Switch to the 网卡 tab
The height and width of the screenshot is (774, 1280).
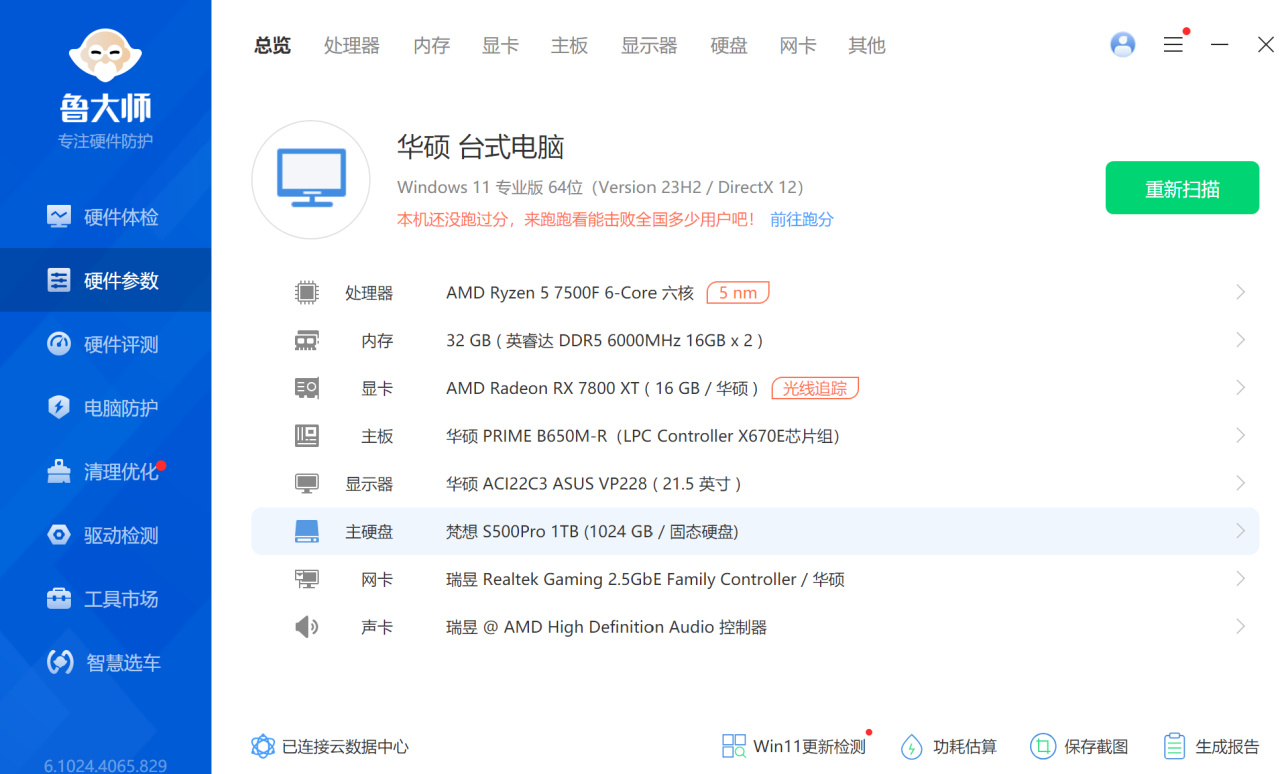tap(798, 45)
